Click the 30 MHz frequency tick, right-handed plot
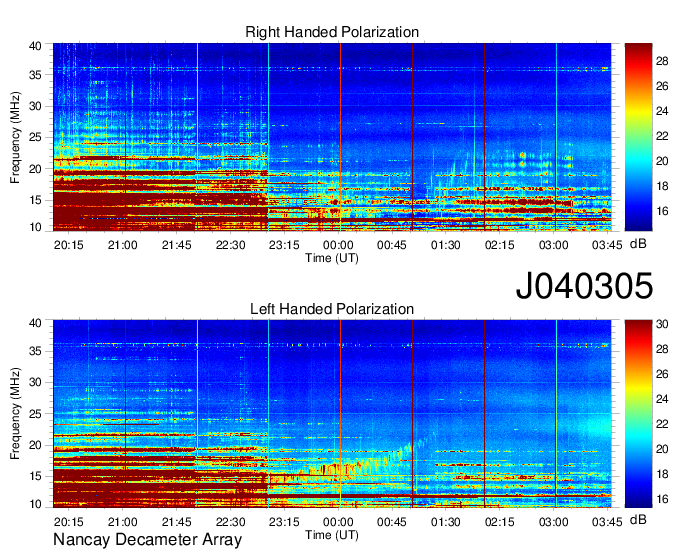The image size is (680, 552). click(x=35, y=106)
